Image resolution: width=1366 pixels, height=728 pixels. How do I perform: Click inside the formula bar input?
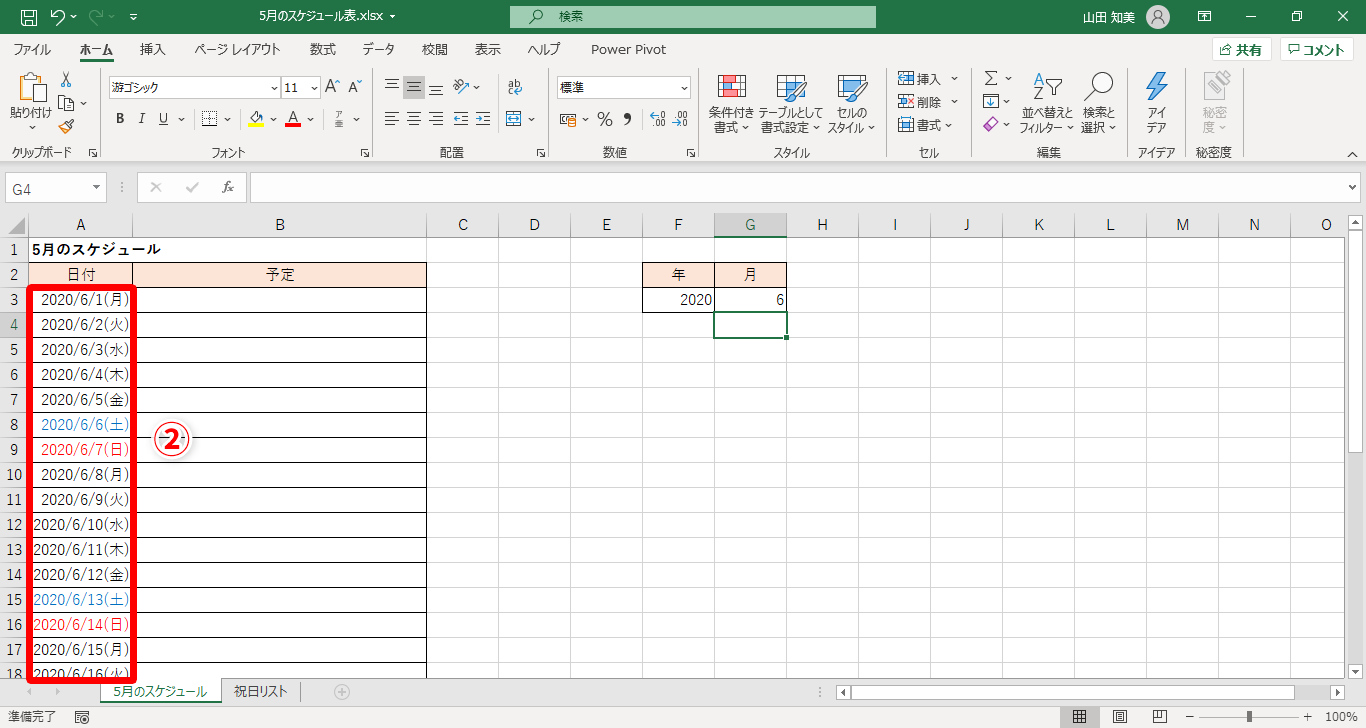point(796,187)
